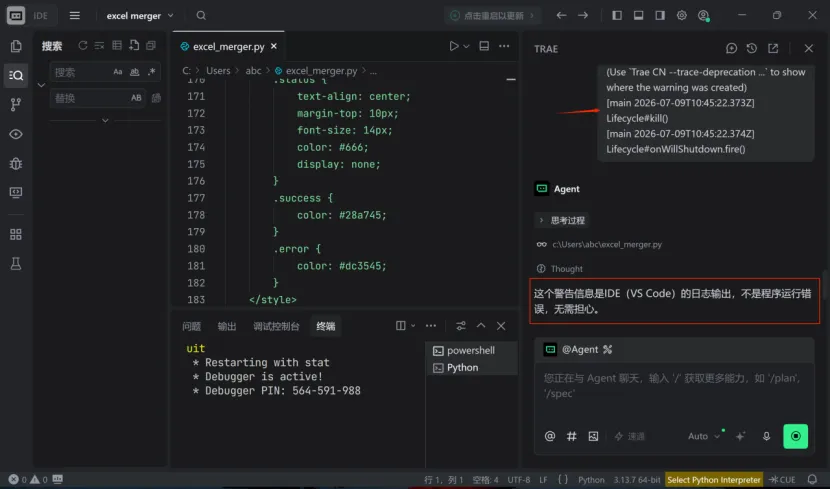
Task: Toggle the bottom panel layout
Action: click(639, 15)
